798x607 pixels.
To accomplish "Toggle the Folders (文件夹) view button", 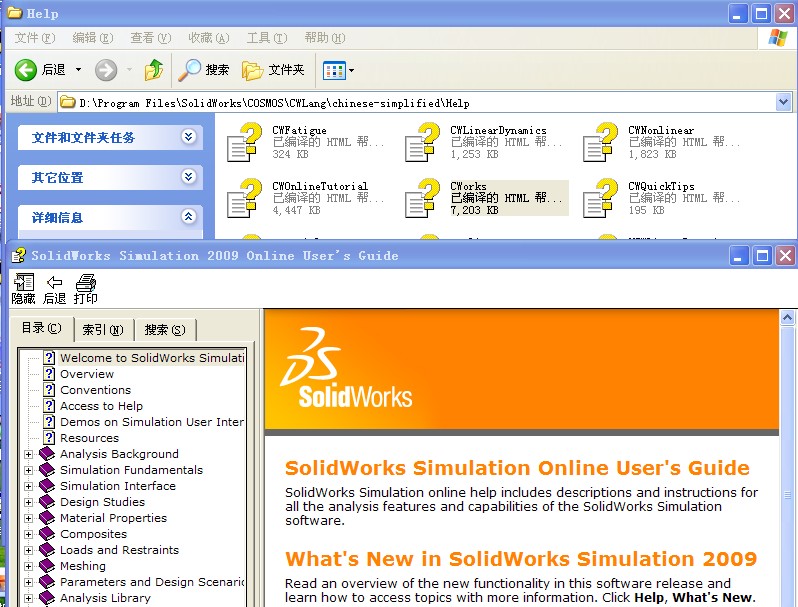I will pos(273,70).
